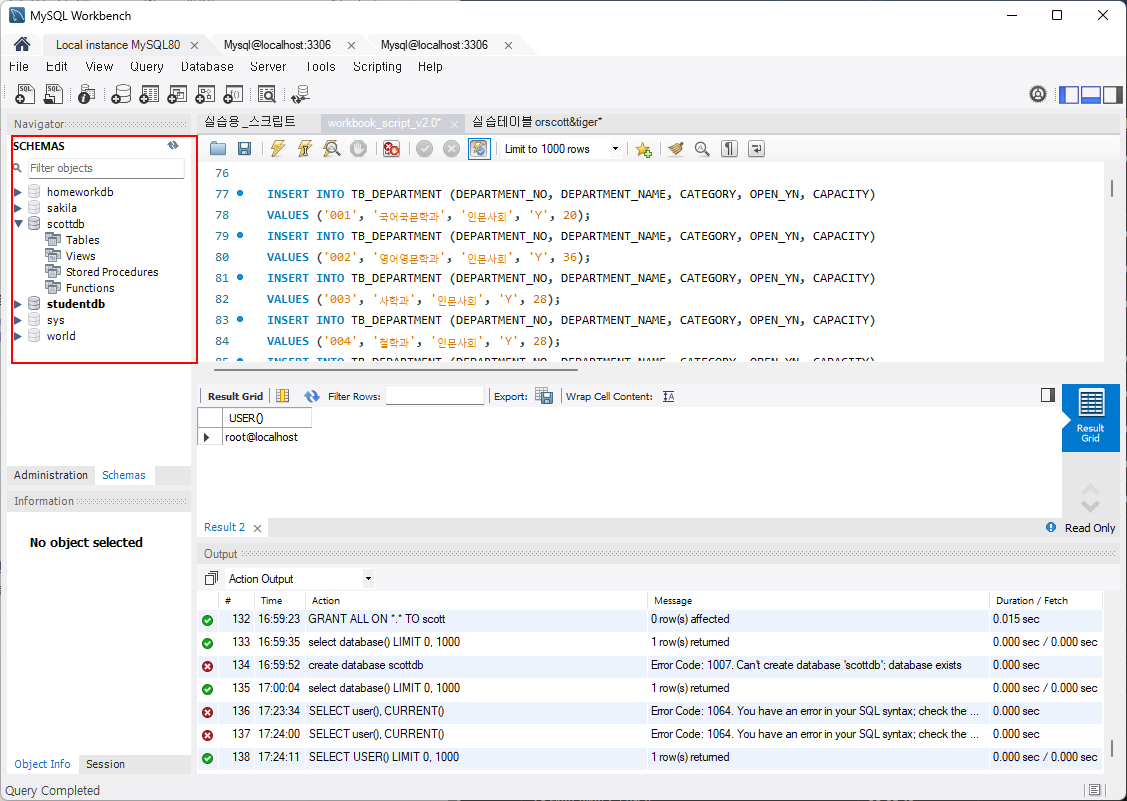Open the Database menu

pos(207,67)
